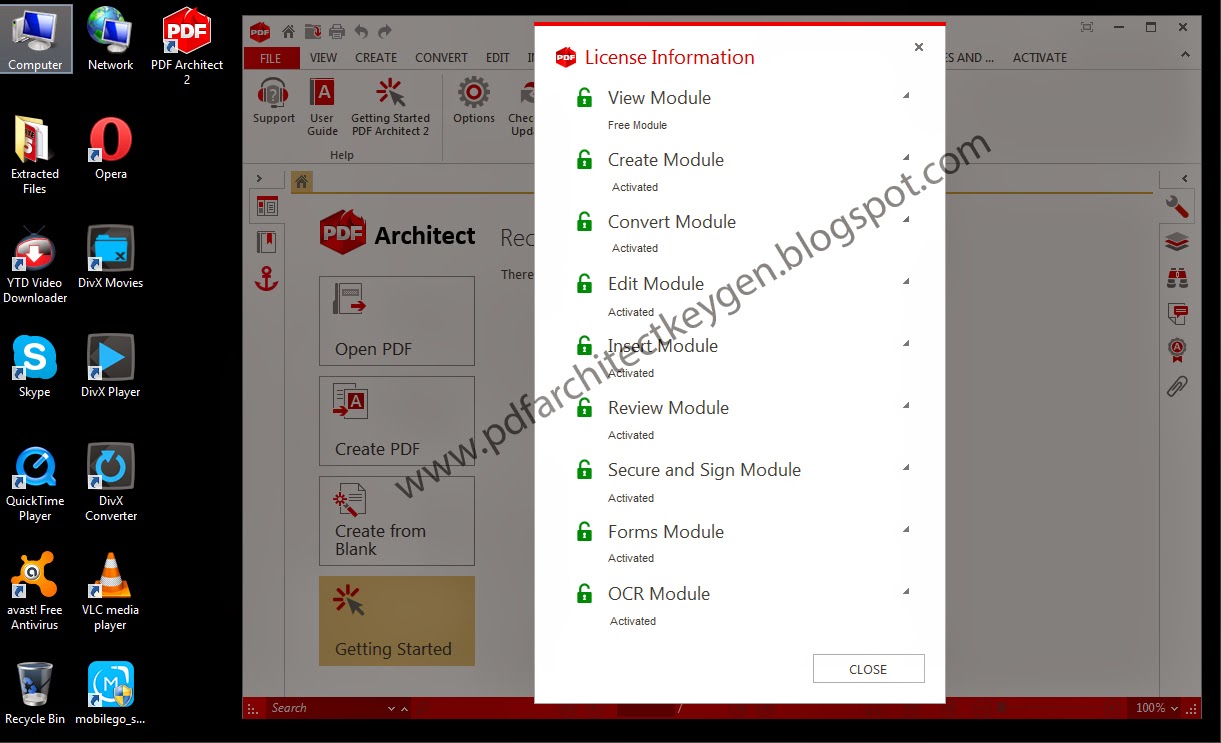1221x743 pixels.
Task: Select the PDF Architect 2 desktop shortcut
Action: [187, 45]
